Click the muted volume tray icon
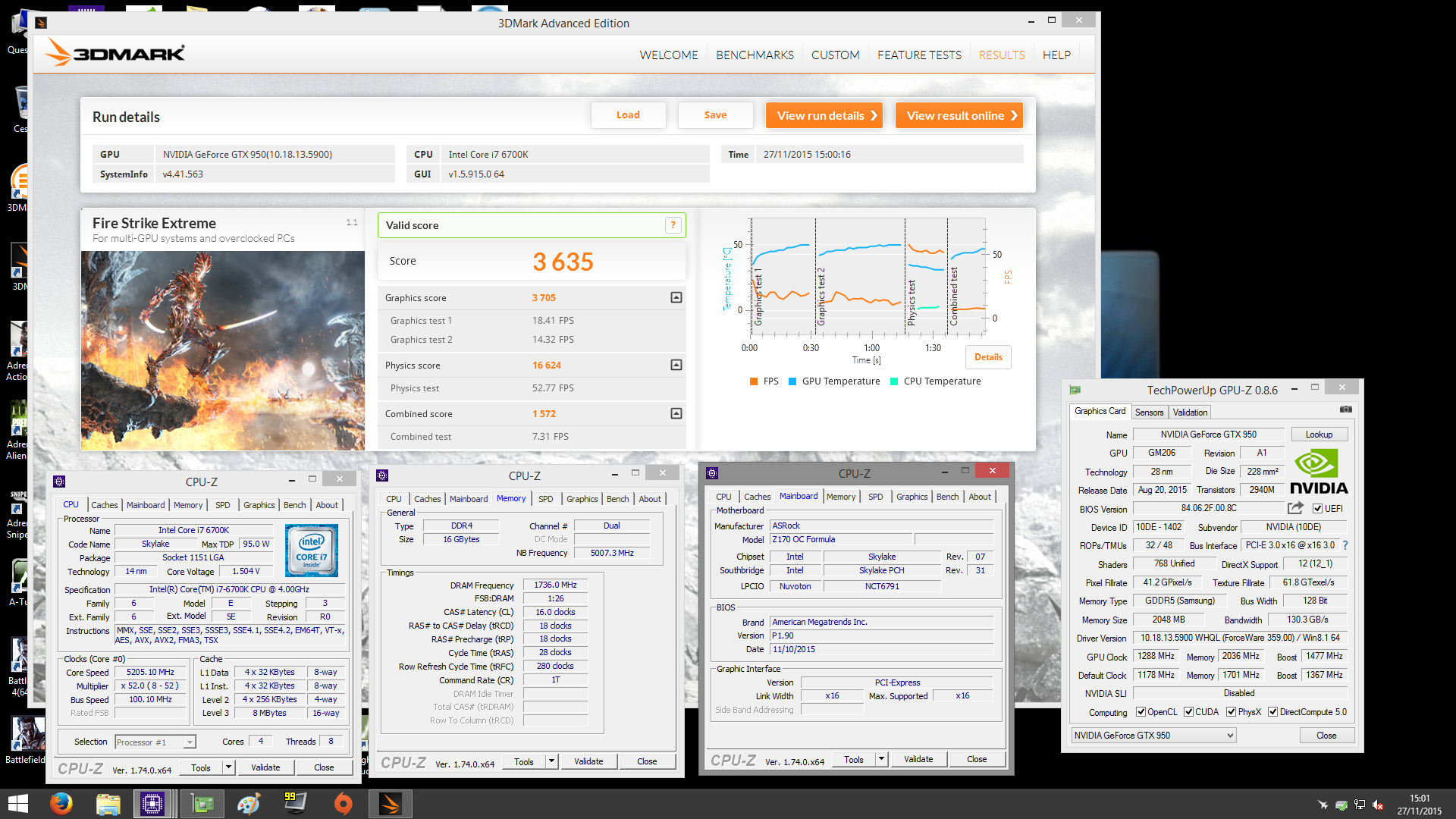The height and width of the screenshot is (819, 1456). click(1378, 805)
